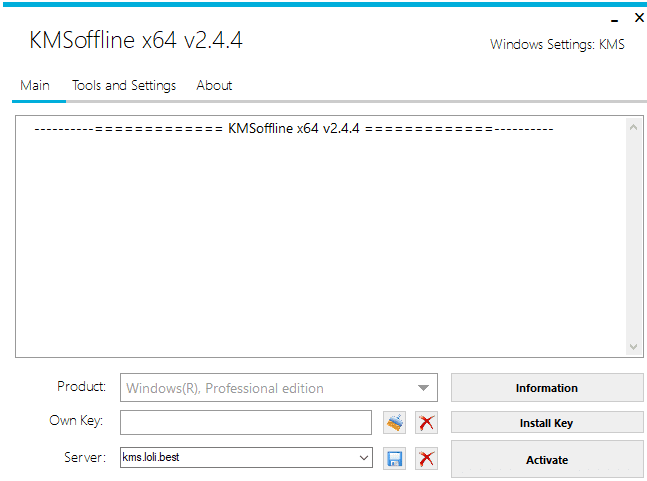This screenshot has height=481, width=647.
Task: Save the server address with floppy disk icon
Action: (394, 458)
